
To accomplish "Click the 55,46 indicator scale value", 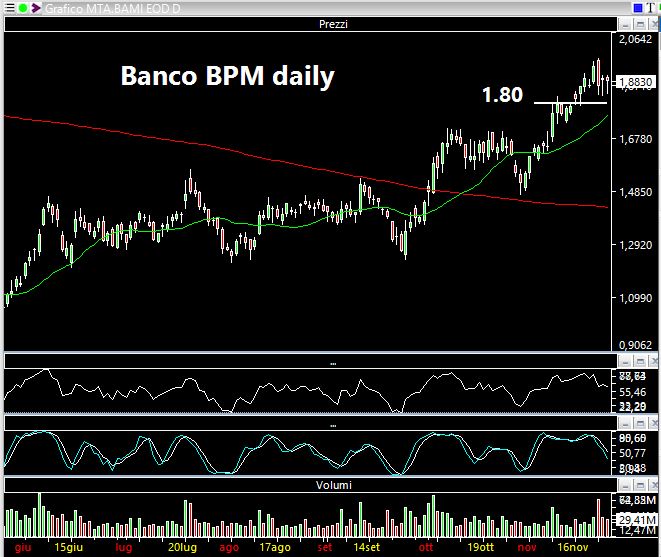I will [632, 392].
